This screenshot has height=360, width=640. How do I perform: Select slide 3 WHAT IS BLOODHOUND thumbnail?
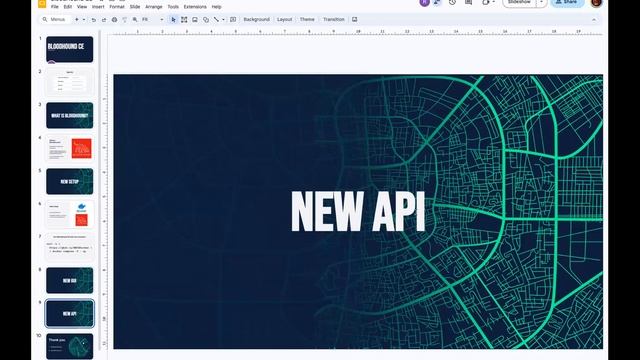[x=69, y=116]
